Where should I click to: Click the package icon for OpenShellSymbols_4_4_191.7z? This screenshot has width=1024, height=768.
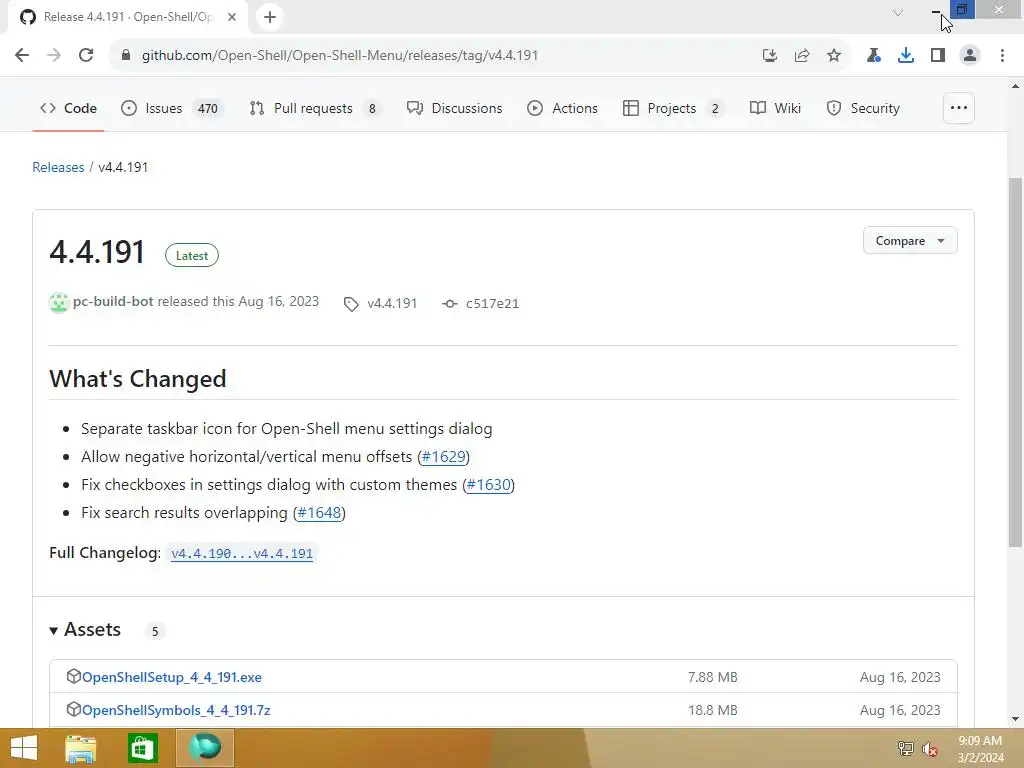pos(74,709)
